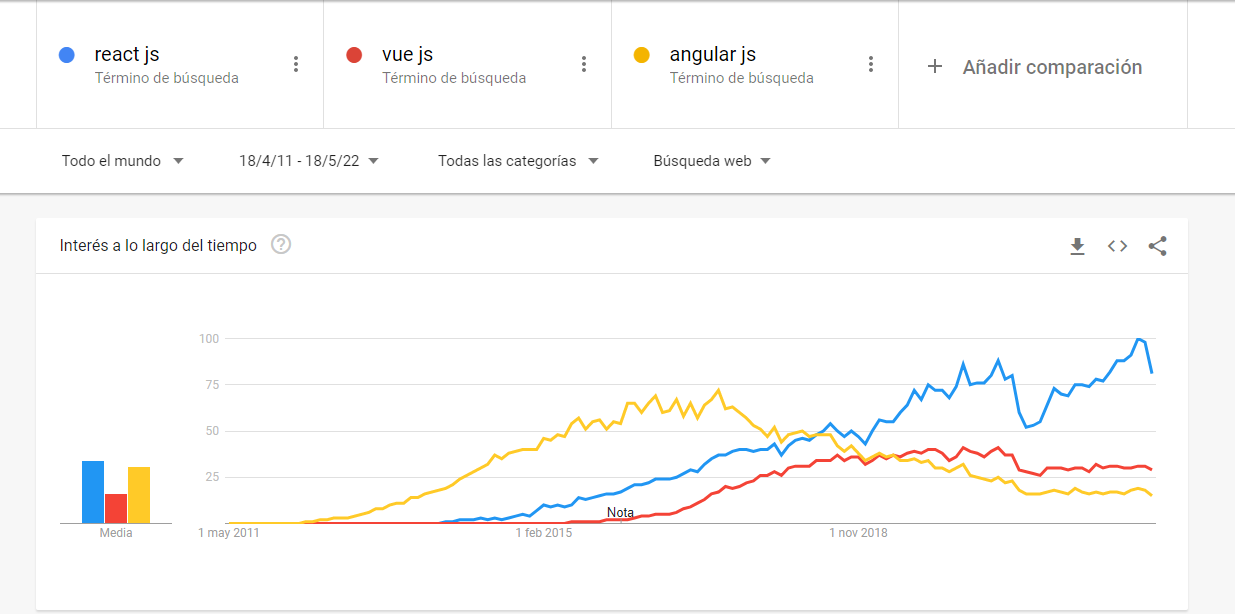Open the react js term options menu
Screen dimensions: 1235x614
296,64
